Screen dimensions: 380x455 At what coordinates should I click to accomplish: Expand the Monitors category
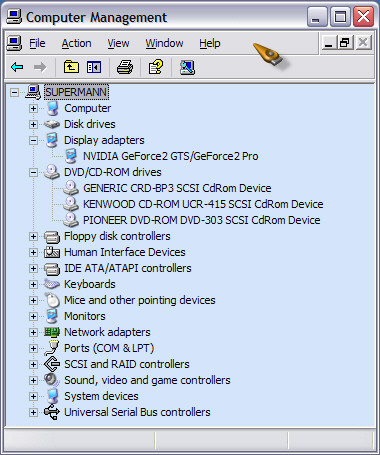pyautogui.click(x=33, y=316)
